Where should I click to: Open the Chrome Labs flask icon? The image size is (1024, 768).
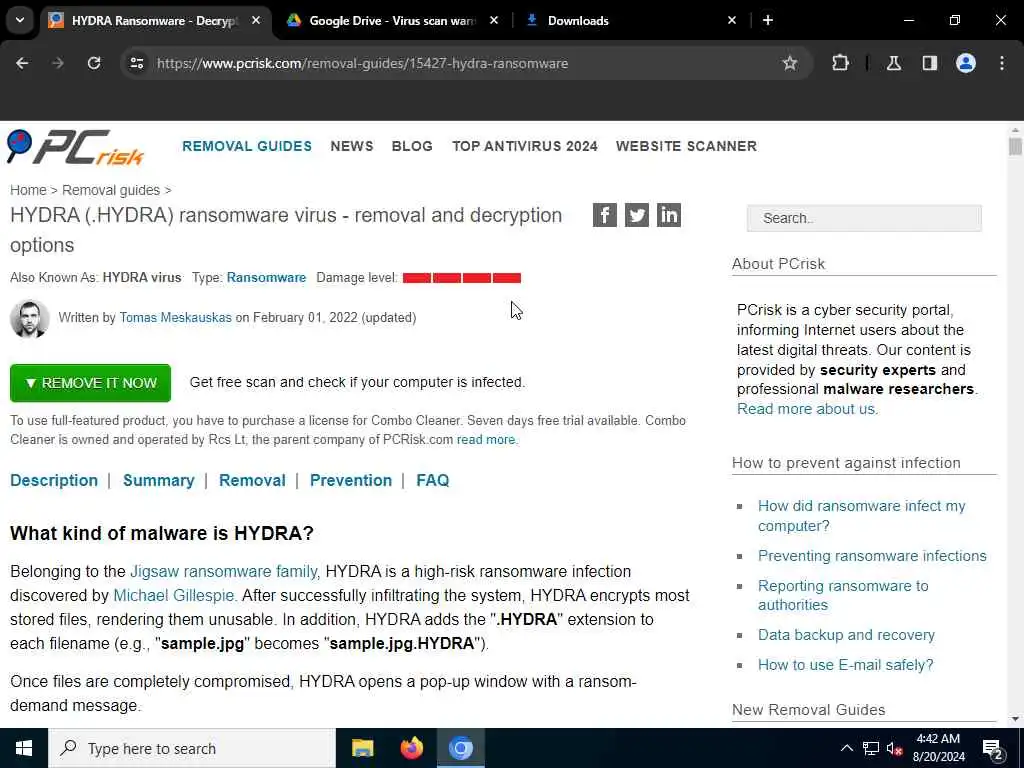click(894, 63)
